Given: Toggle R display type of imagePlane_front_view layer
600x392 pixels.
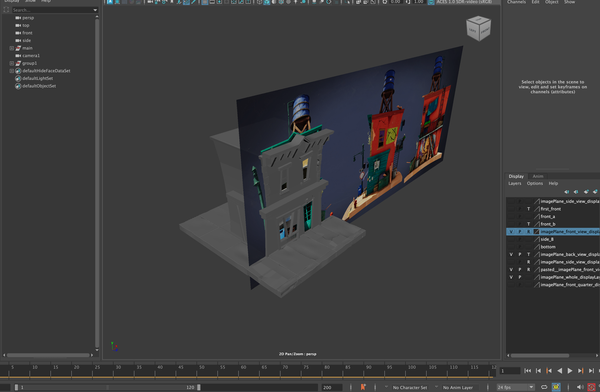Looking at the screenshot, I should pos(528,232).
